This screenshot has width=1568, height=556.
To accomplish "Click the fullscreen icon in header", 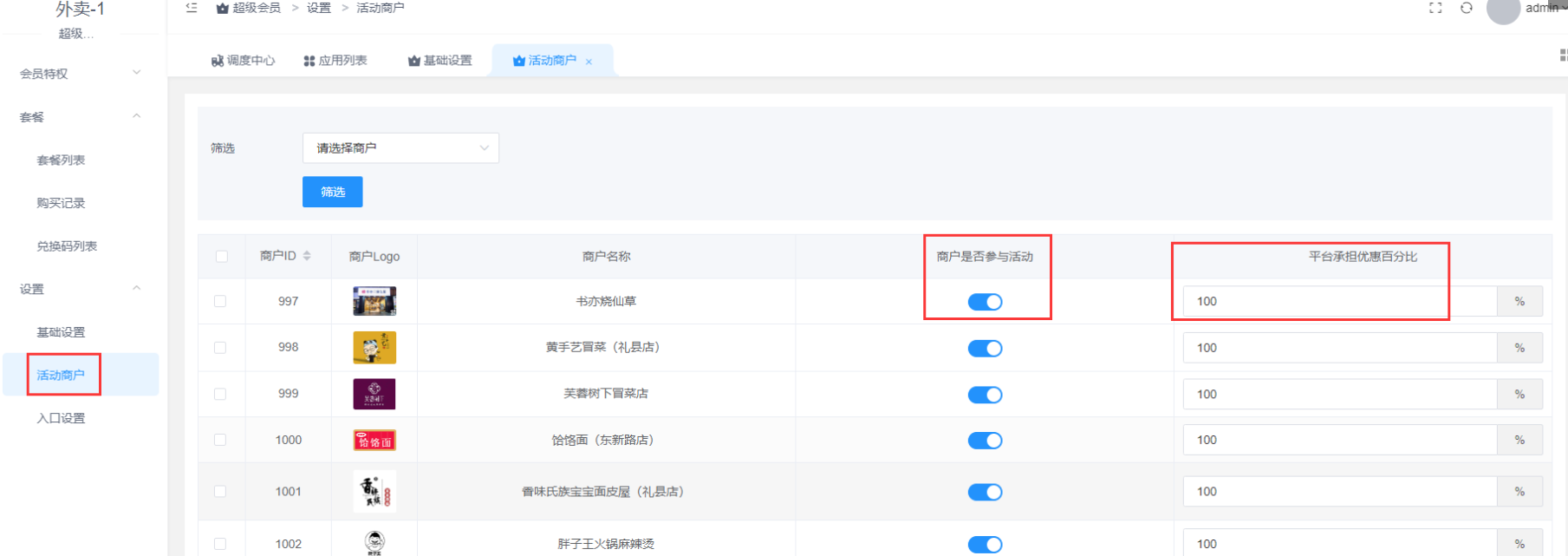I will [1435, 8].
